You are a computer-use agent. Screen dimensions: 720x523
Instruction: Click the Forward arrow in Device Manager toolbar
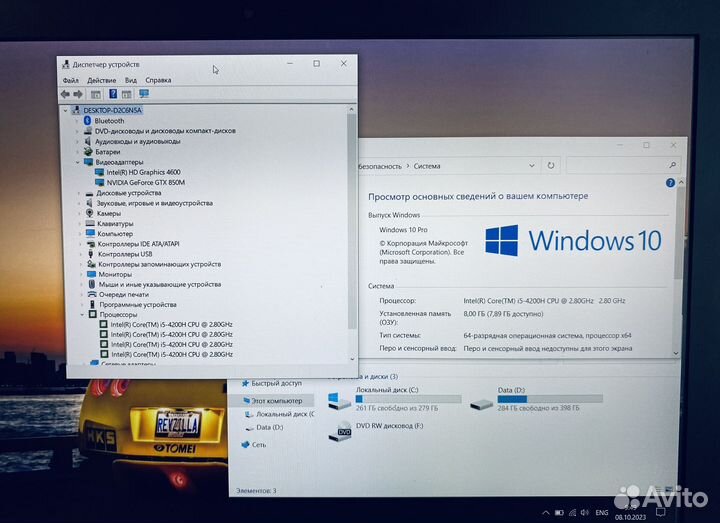[78, 94]
